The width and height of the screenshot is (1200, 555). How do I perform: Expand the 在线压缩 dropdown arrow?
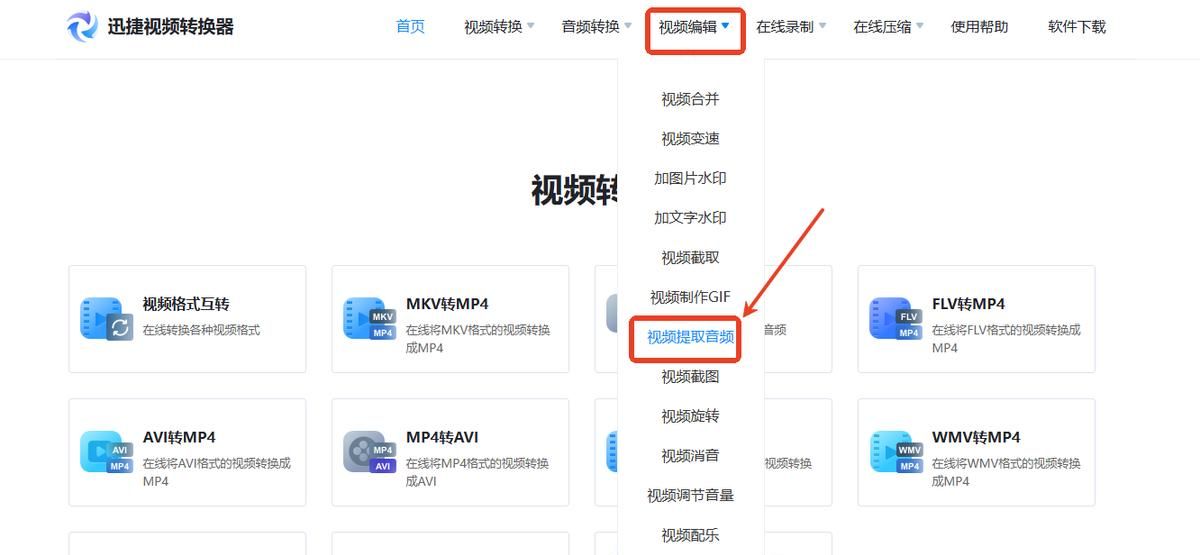coord(919,26)
